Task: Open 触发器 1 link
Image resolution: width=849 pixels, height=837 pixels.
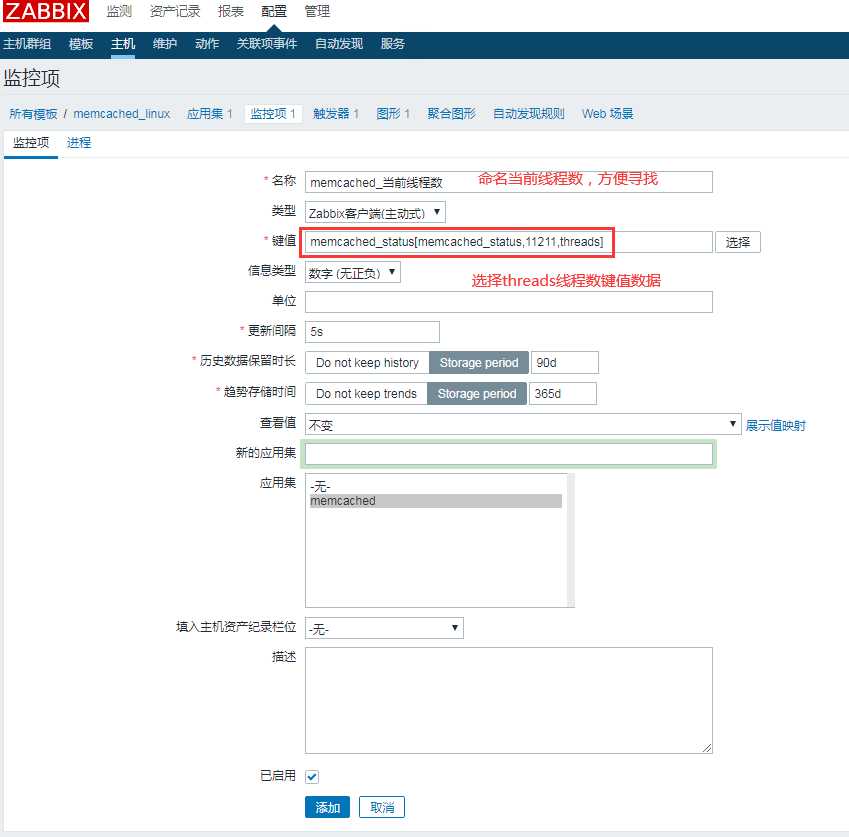Action: [336, 114]
